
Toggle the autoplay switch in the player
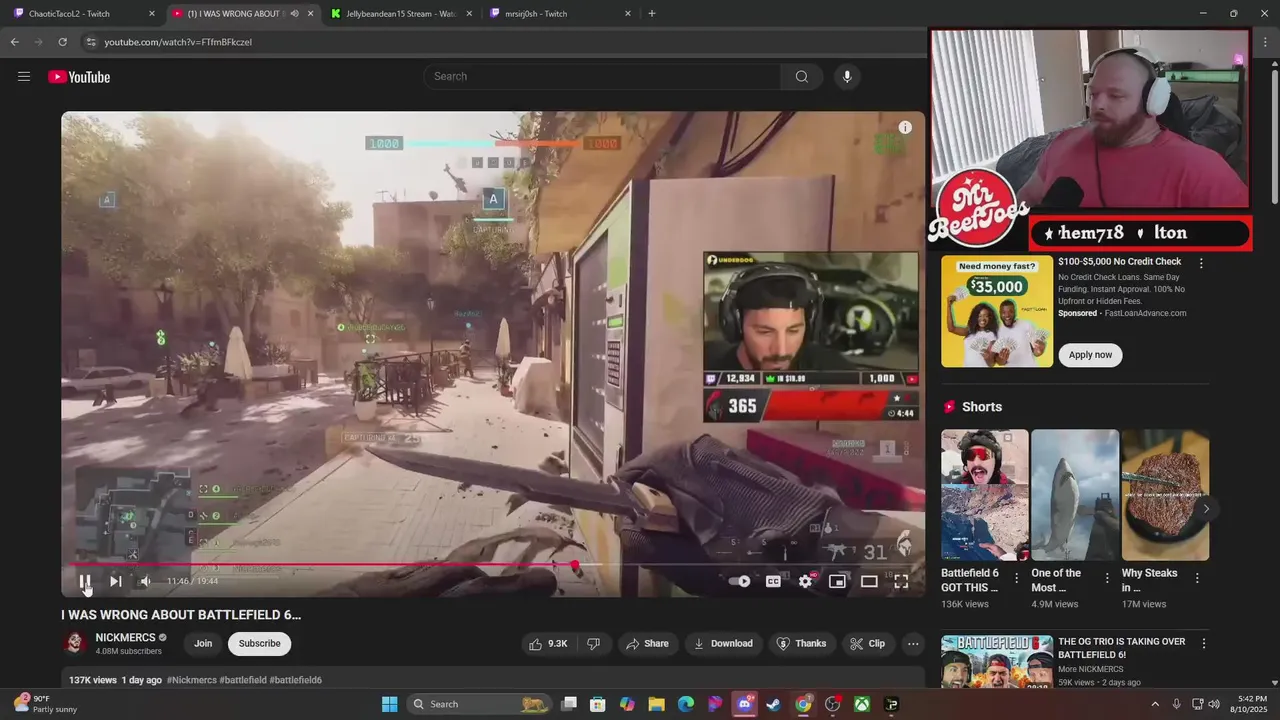739,581
